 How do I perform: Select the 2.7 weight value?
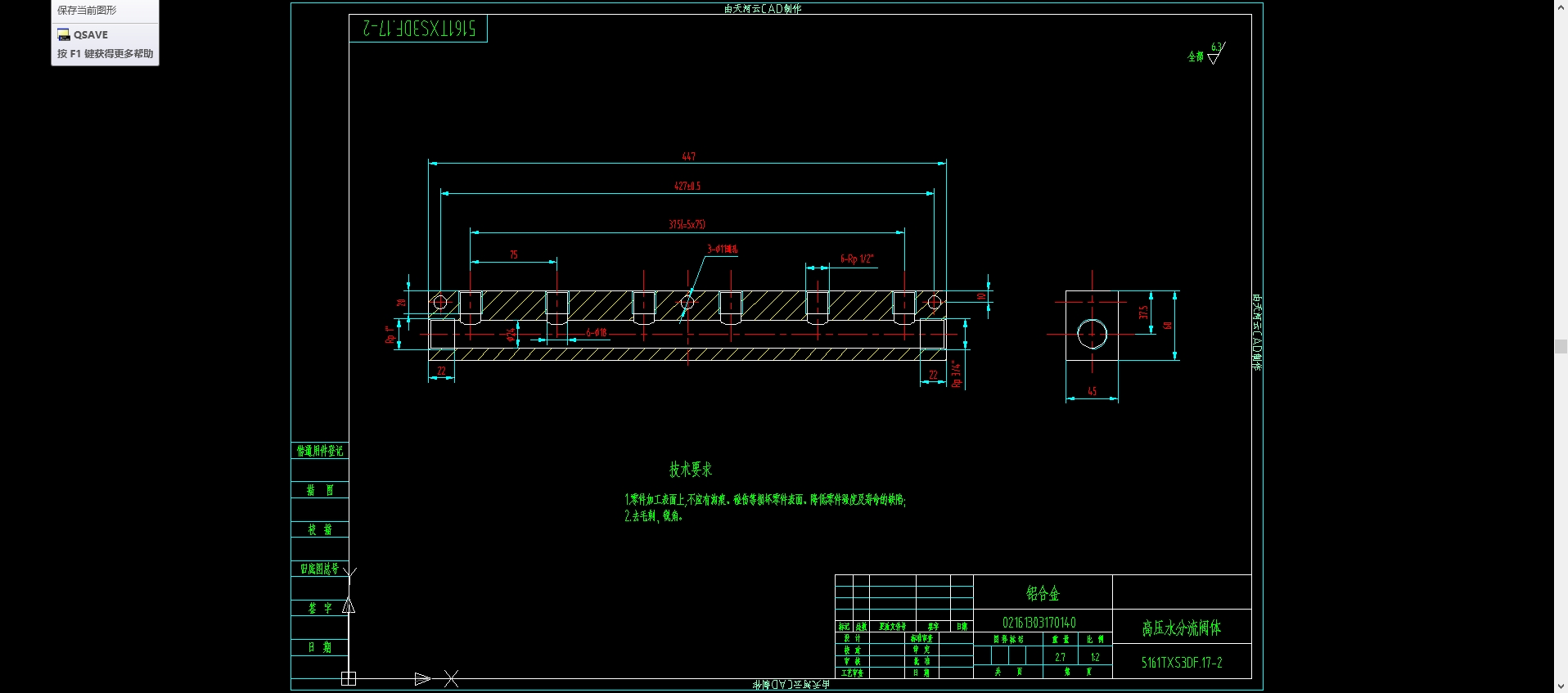coord(1061,657)
